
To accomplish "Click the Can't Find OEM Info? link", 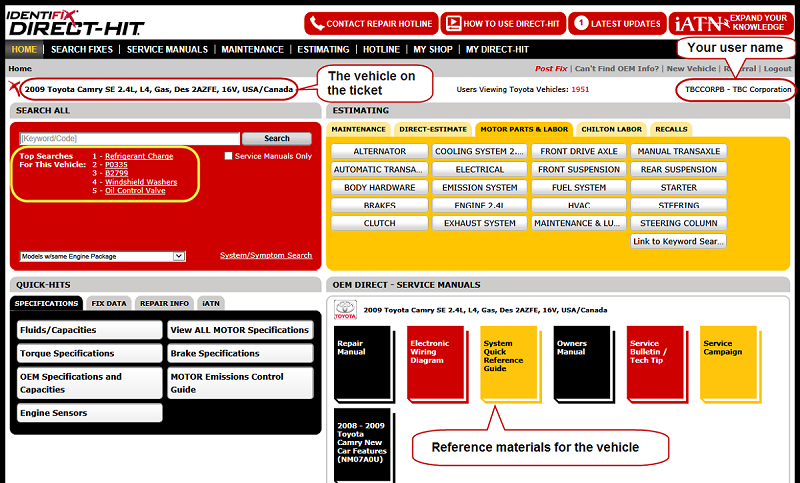I will point(617,68).
